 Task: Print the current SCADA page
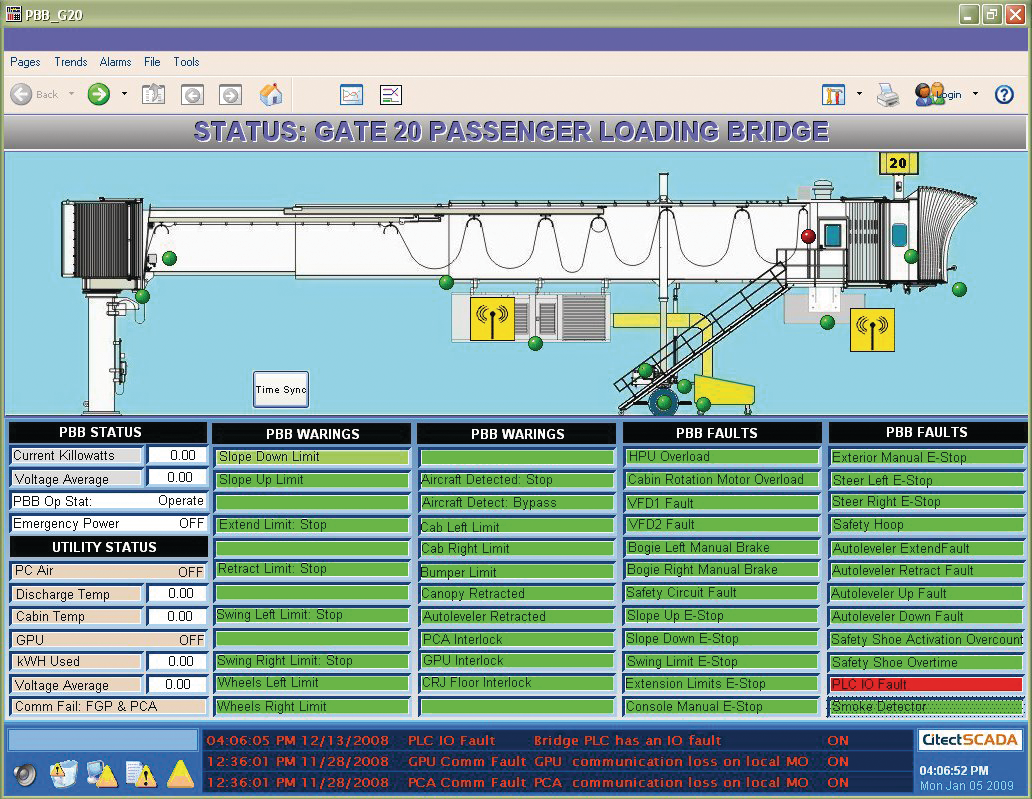pos(890,95)
